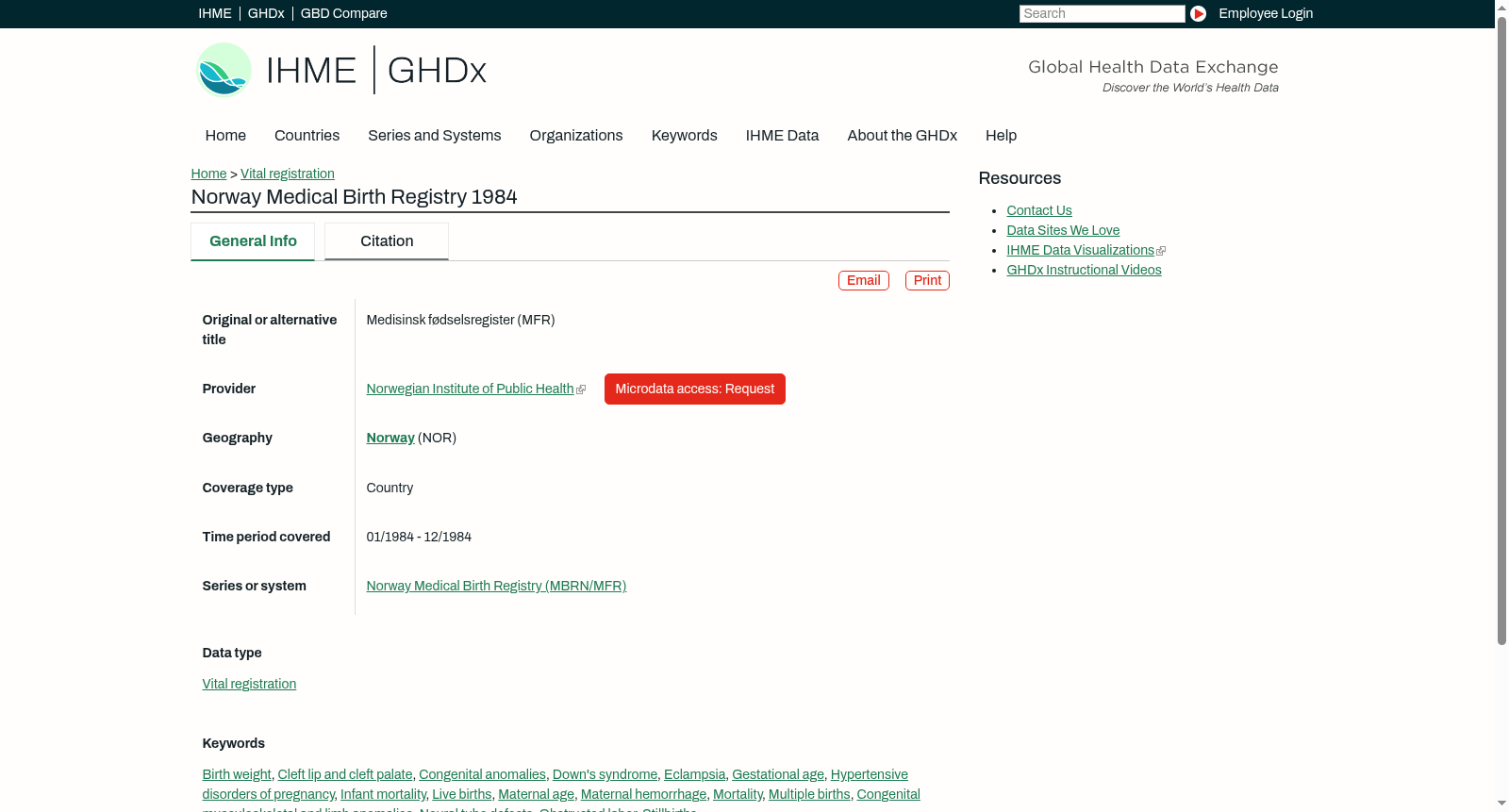Click Global Health Data Exchange banner text
The height and width of the screenshot is (812, 1509).
pos(1152,67)
